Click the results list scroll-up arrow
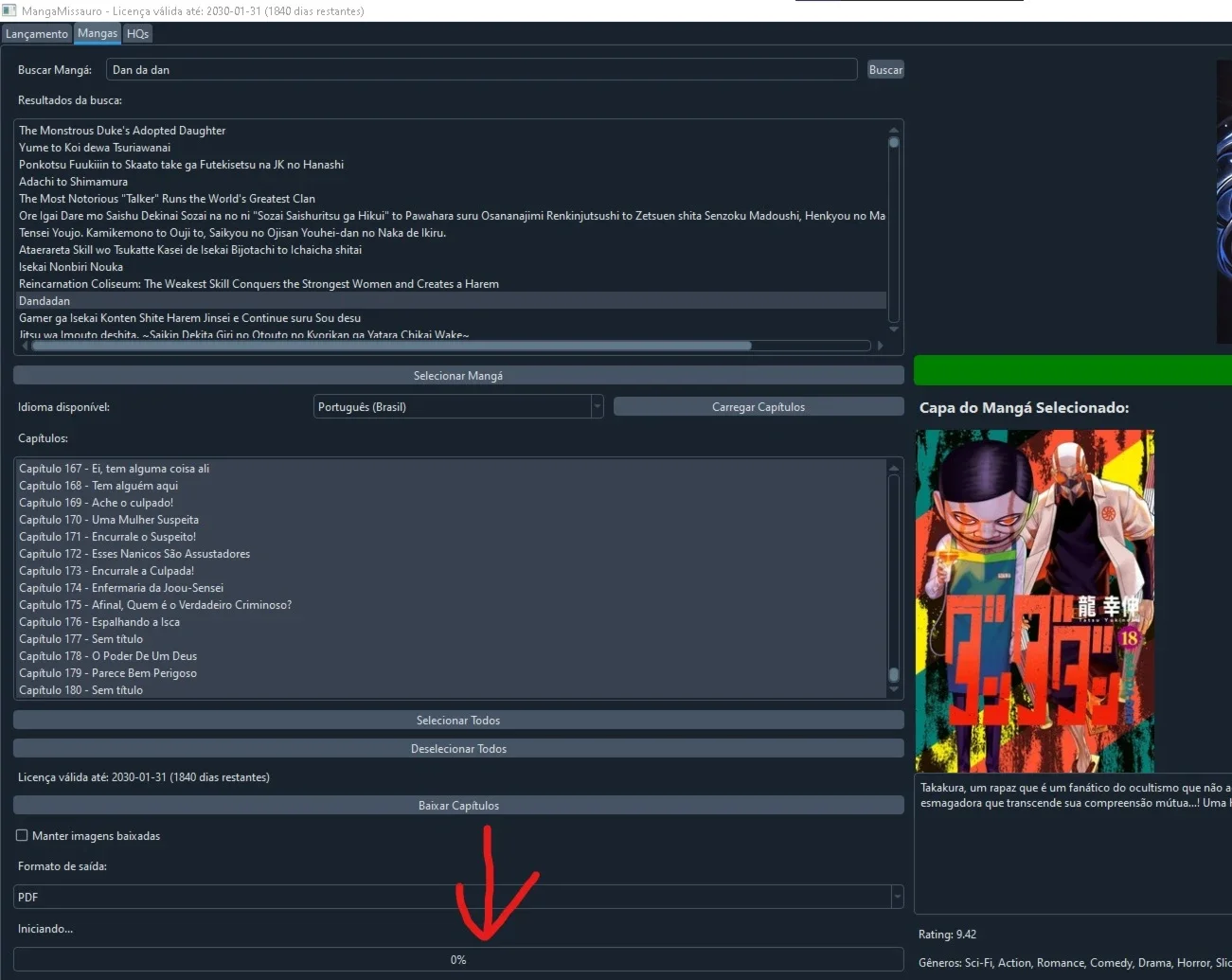 (893, 130)
